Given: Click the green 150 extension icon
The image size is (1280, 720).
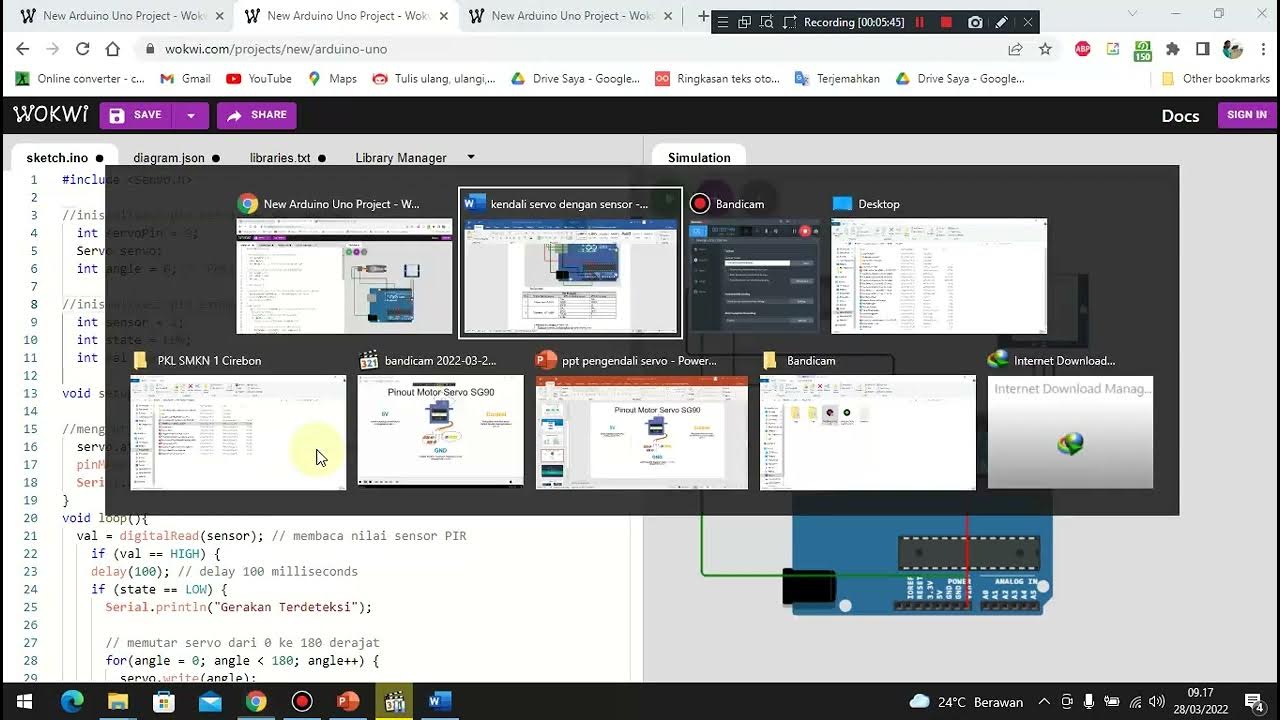Looking at the screenshot, I should pyautogui.click(x=1143, y=50).
